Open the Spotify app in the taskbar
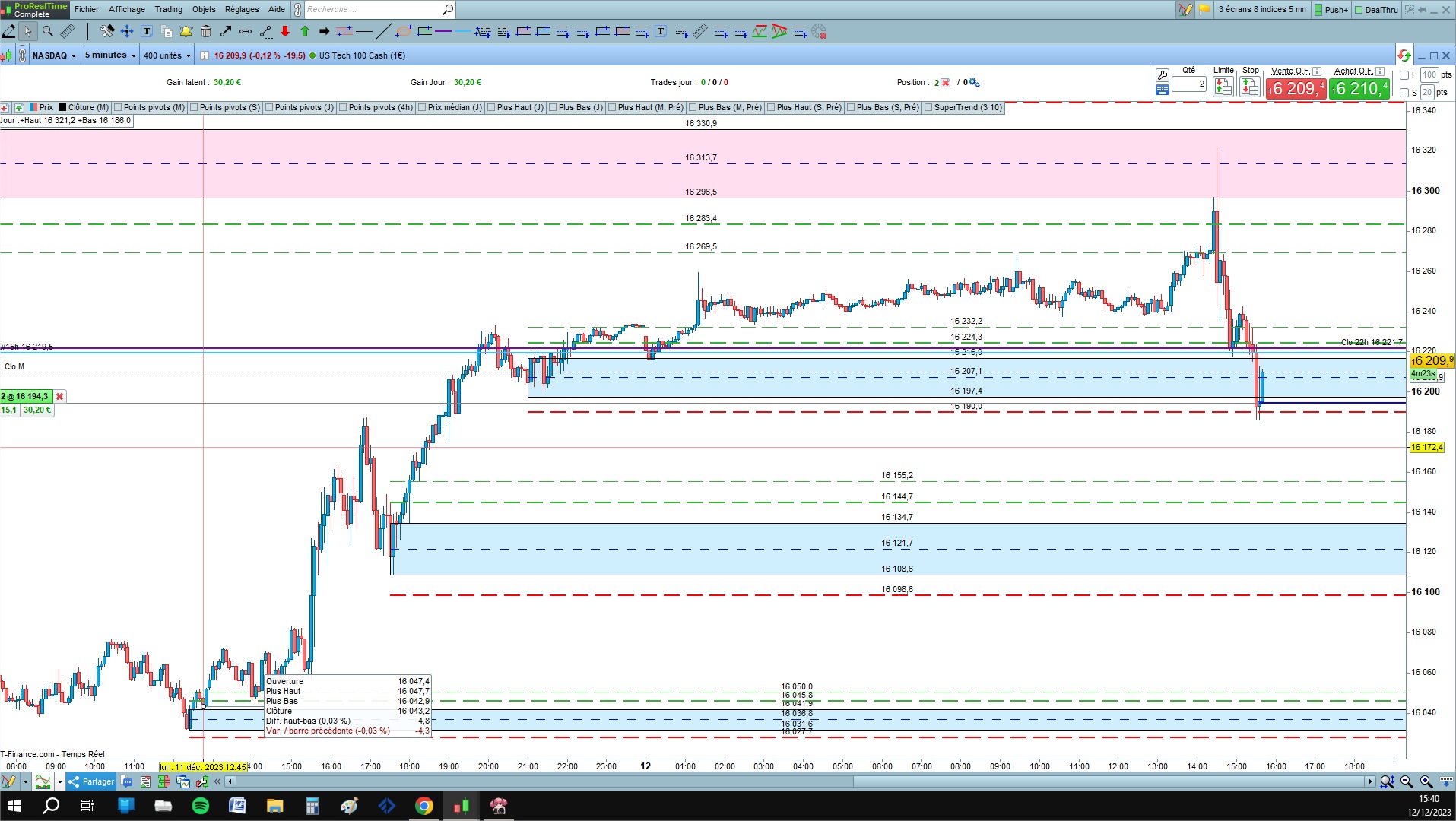Image resolution: width=1456 pixels, height=821 pixels. pos(201,806)
